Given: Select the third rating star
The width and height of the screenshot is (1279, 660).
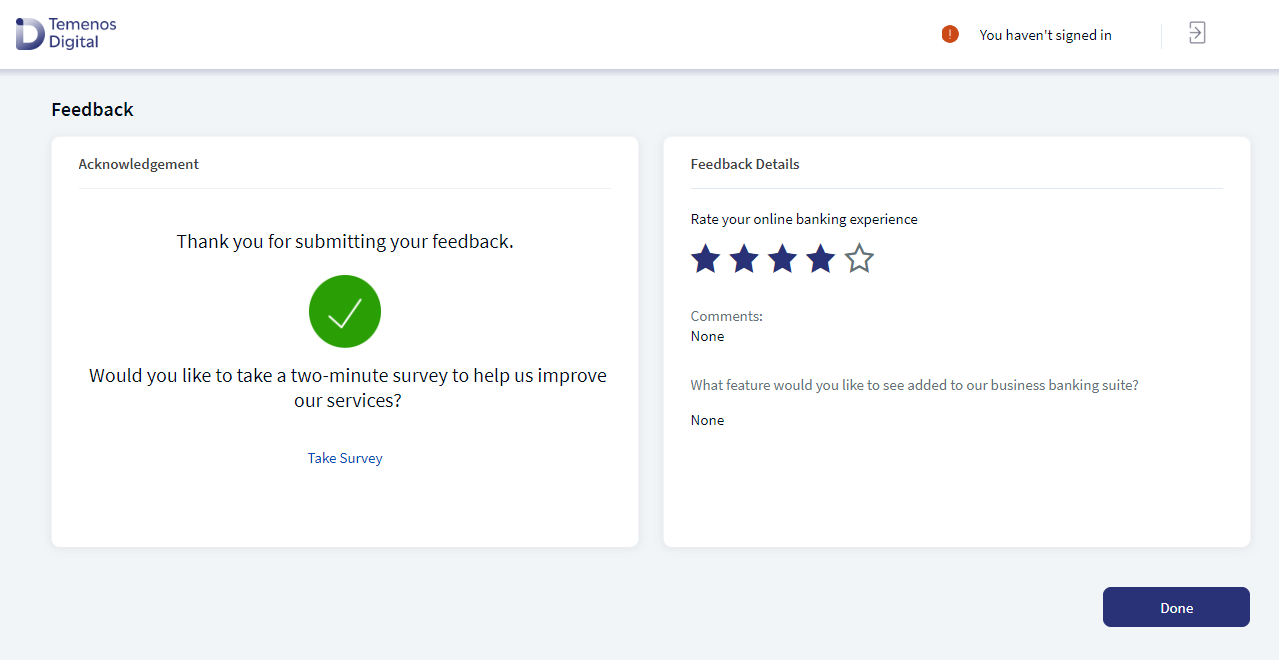Looking at the screenshot, I should [782, 259].
